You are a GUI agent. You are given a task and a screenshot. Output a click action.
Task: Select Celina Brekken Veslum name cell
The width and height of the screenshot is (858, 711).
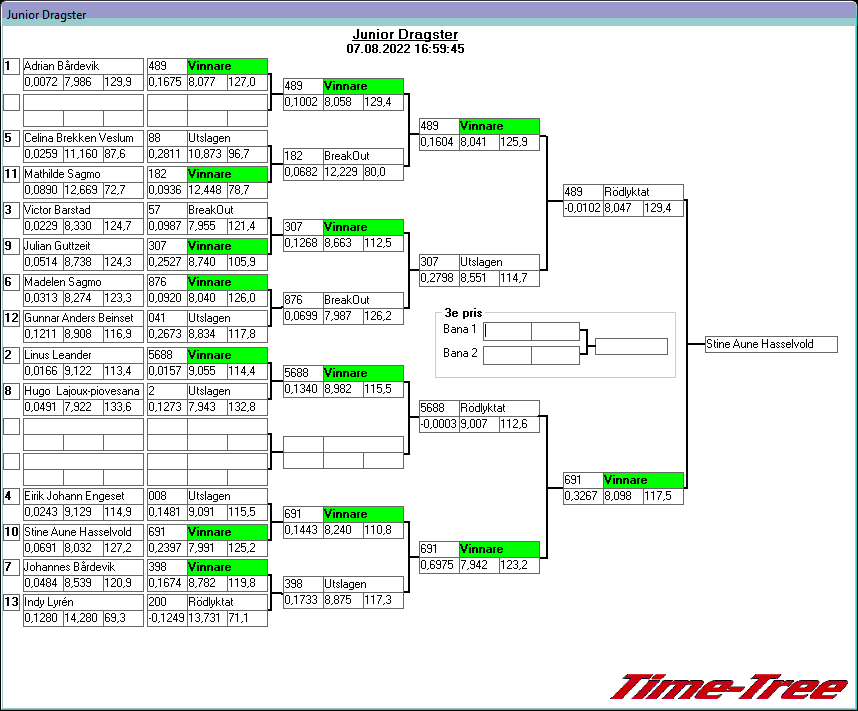tap(83, 138)
